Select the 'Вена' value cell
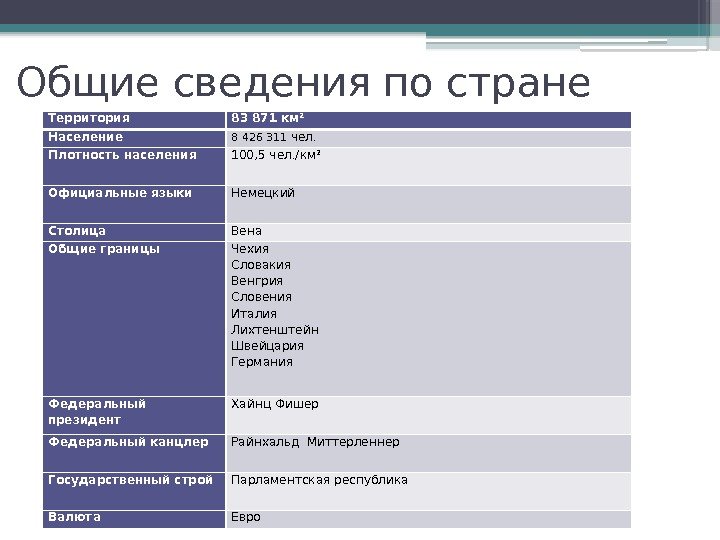Image resolution: width=720 pixels, height=540 pixels. click(428, 232)
